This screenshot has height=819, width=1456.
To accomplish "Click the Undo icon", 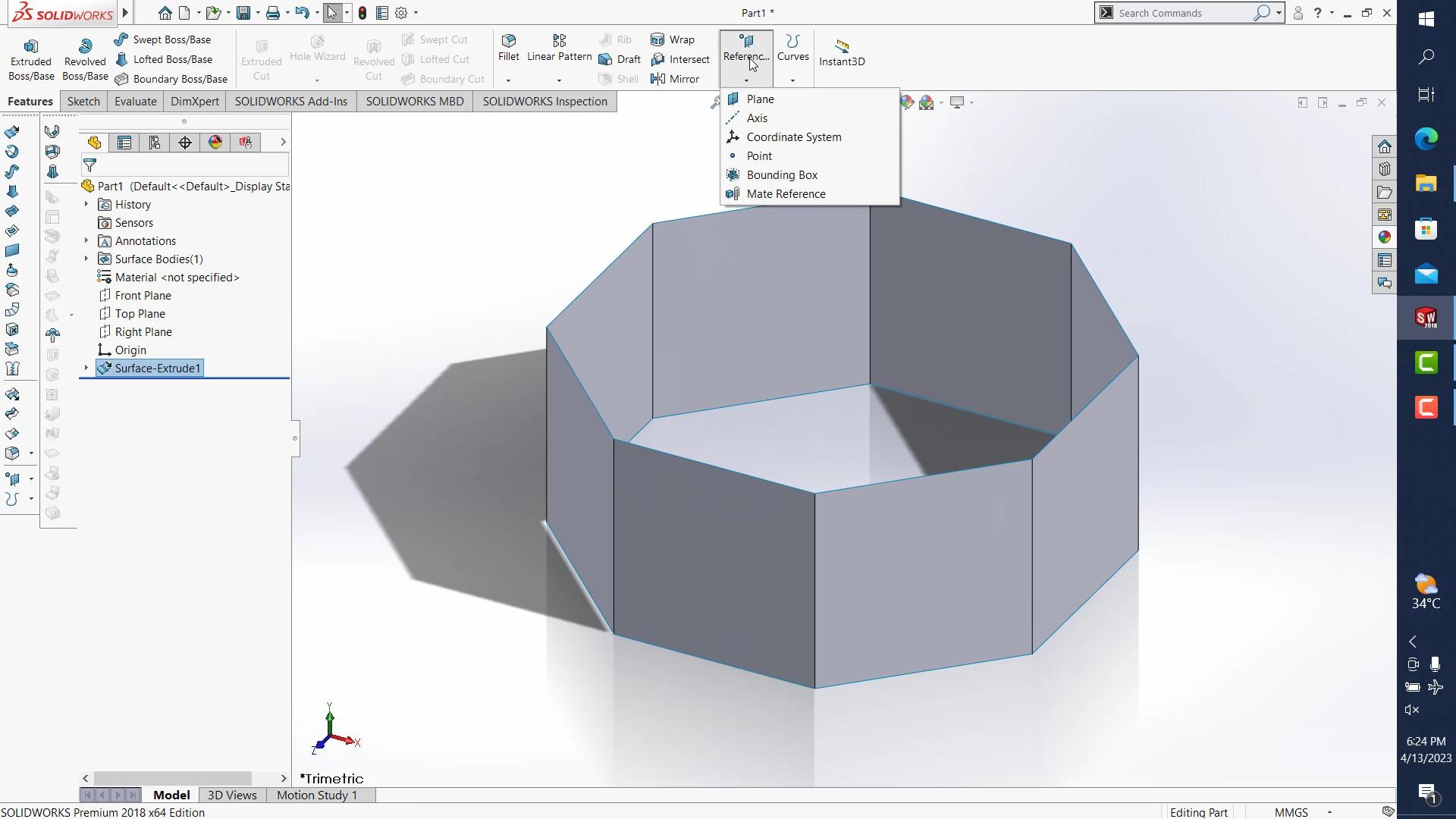I will tap(302, 13).
